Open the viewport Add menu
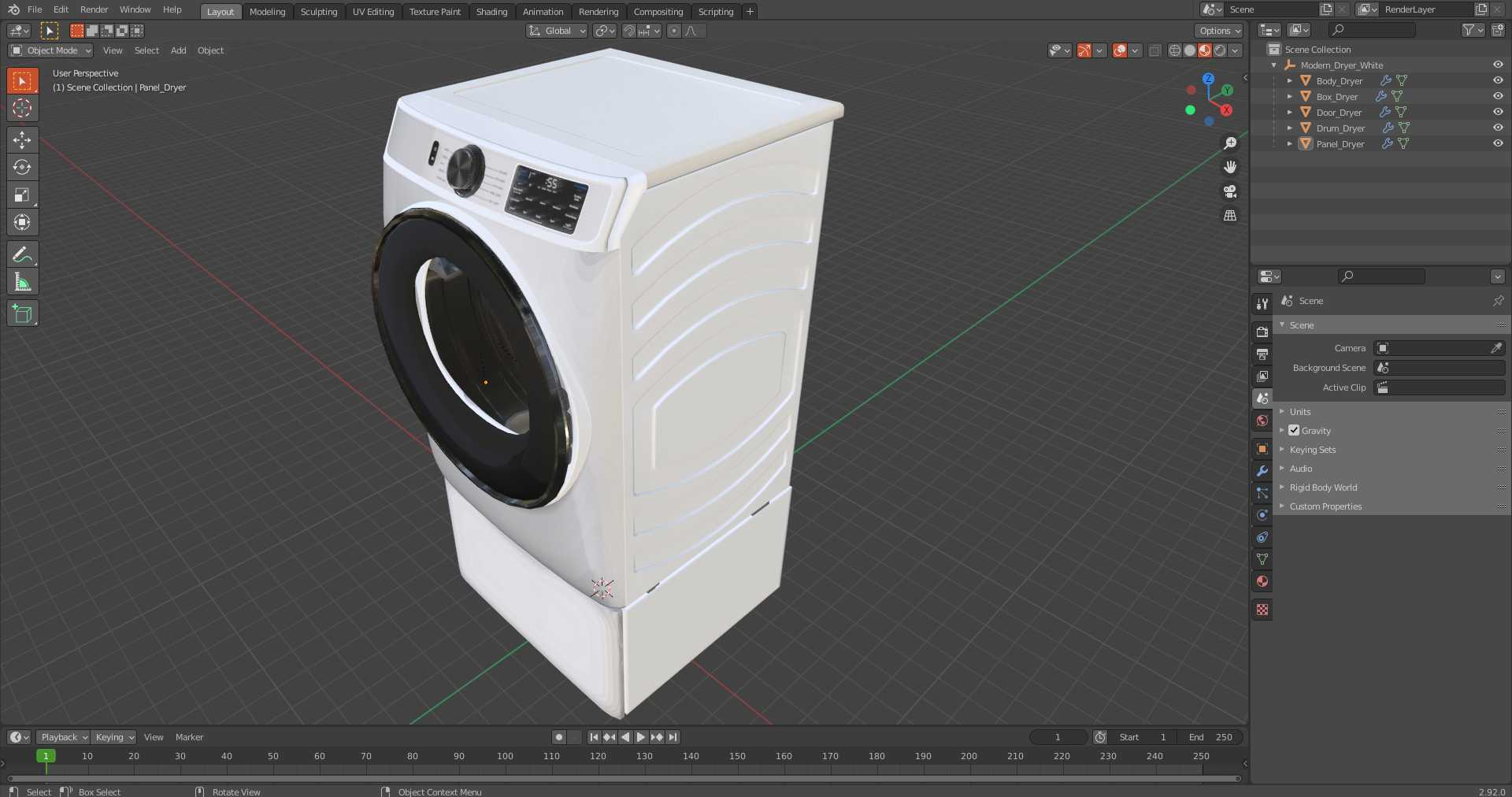This screenshot has width=1512, height=797. point(179,50)
